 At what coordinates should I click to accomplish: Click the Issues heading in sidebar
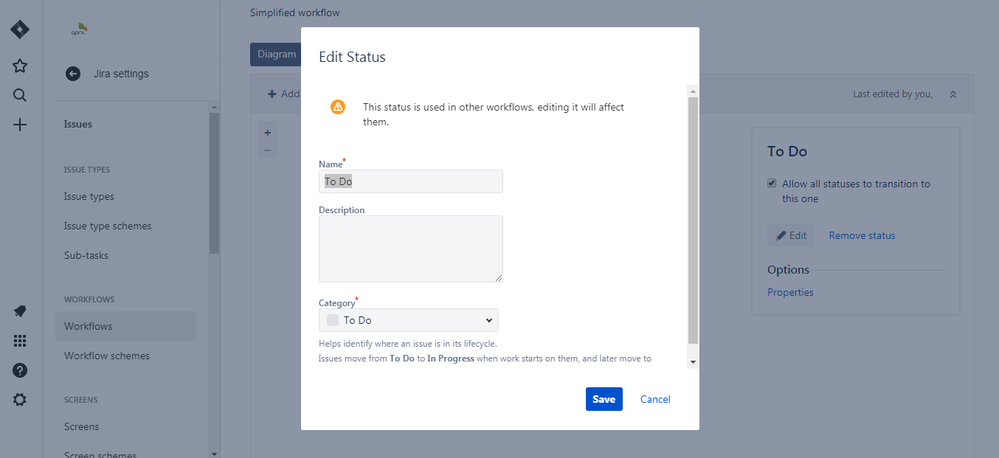78,124
